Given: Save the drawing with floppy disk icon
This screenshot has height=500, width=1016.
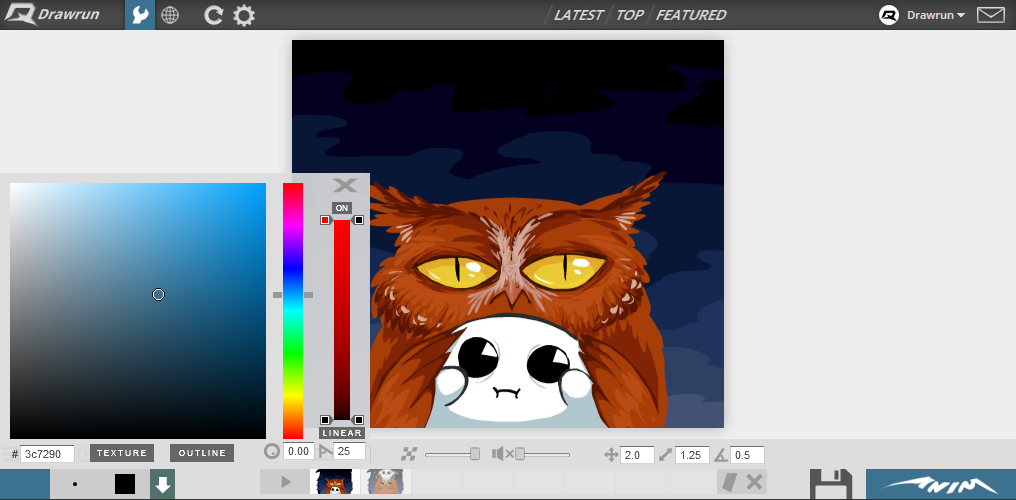Looking at the screenshot, I should point(831,484).
